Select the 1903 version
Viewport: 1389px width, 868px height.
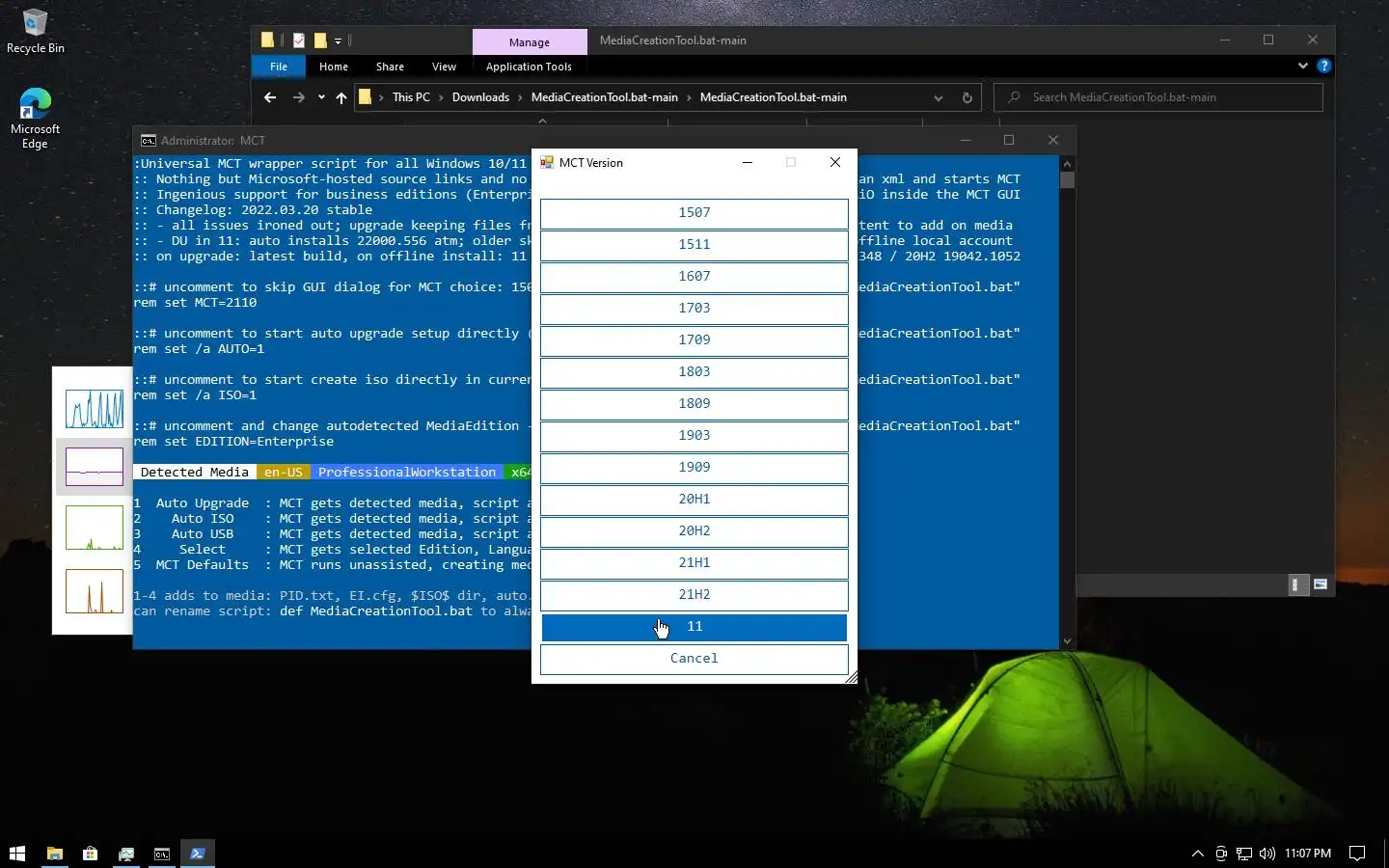point(694,436)
